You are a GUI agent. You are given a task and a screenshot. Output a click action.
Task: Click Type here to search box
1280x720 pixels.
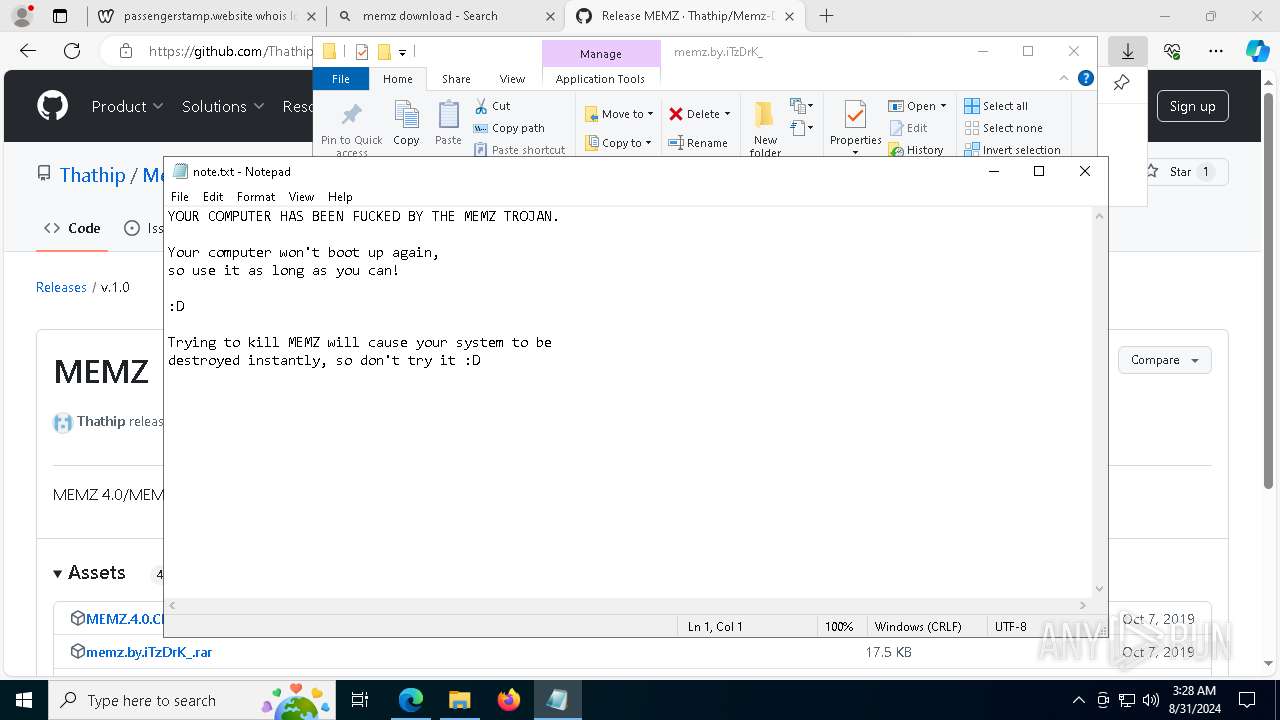pos(190,700)
